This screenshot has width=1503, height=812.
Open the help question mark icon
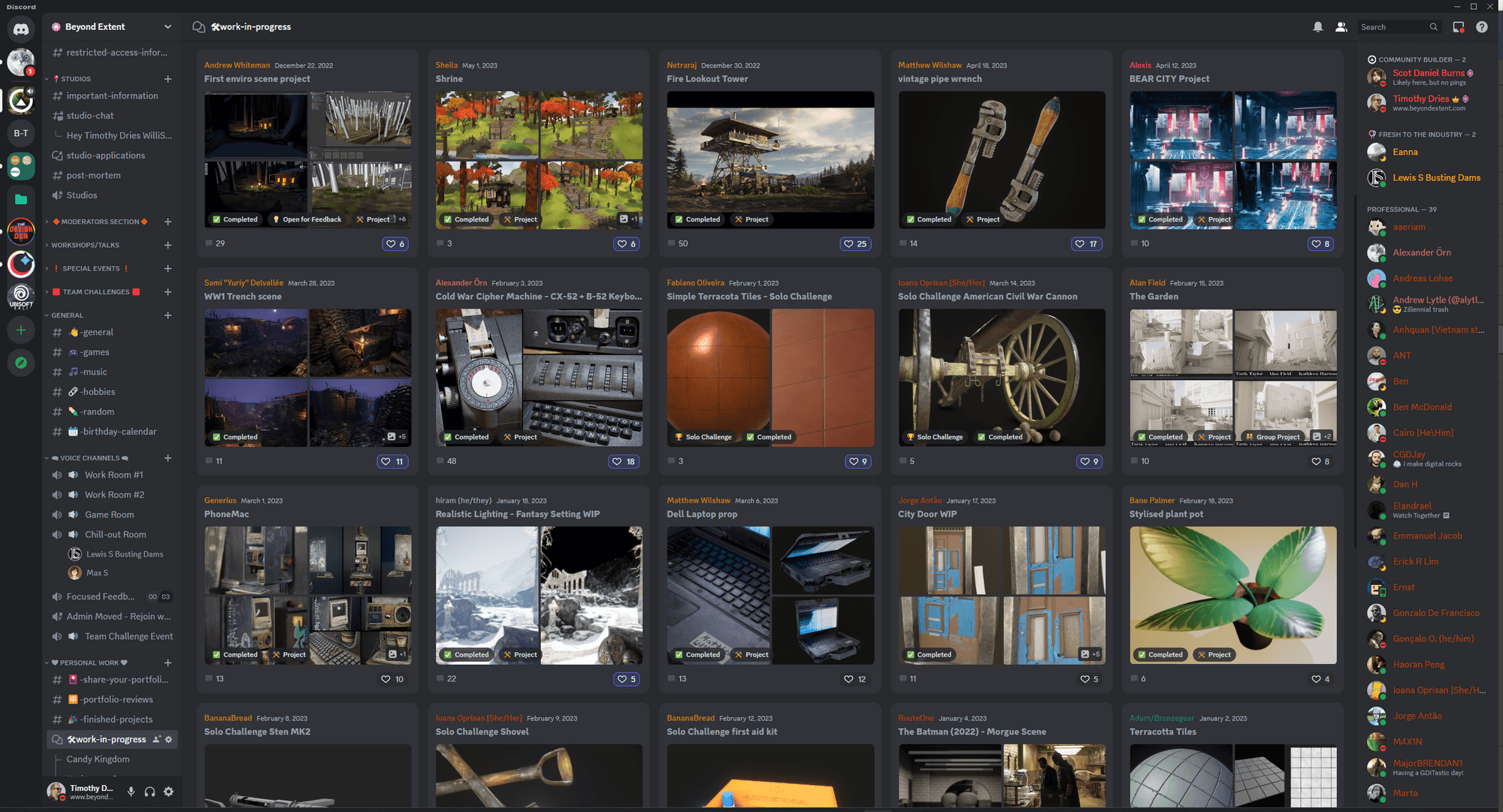[1481, 27]
